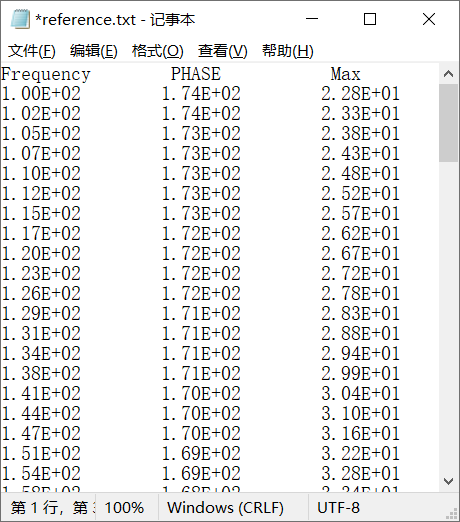The width and height of the screenshot is (460, 522).
Task: Maximize the Notepad window
Action: click(370, 19)
